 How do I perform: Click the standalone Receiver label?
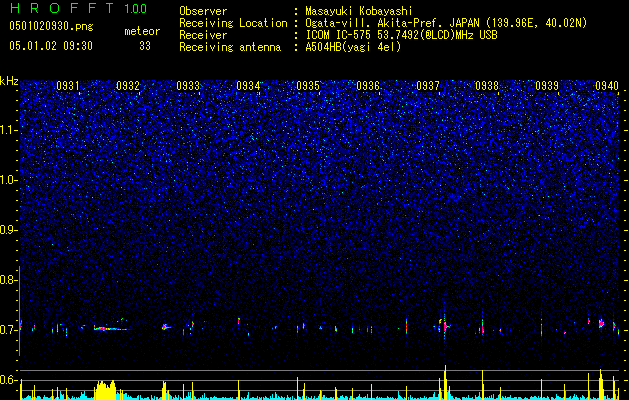203,35
